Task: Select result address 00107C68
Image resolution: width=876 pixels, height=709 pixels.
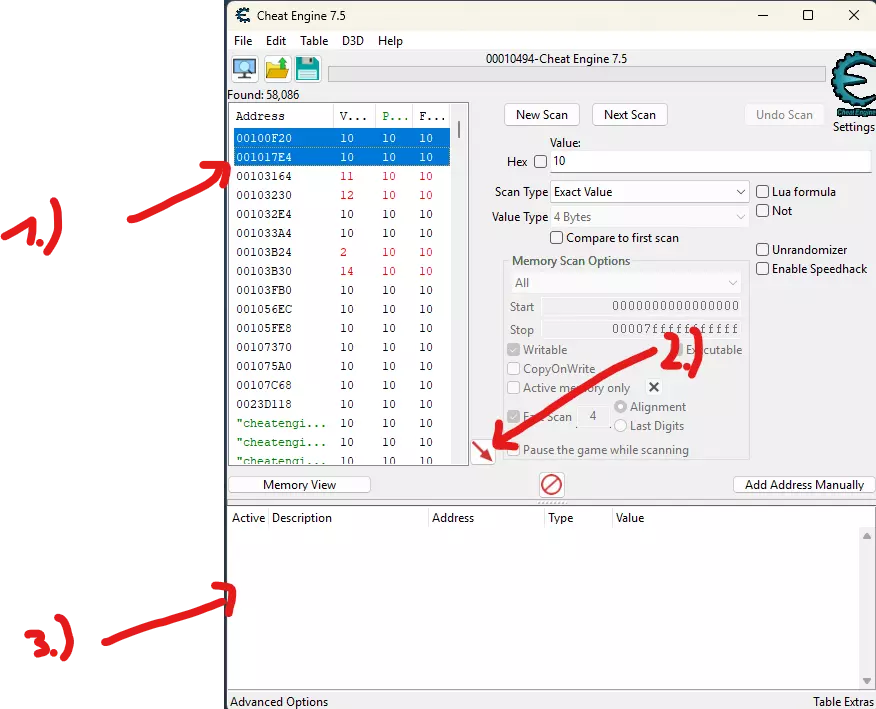Action: 341,385
